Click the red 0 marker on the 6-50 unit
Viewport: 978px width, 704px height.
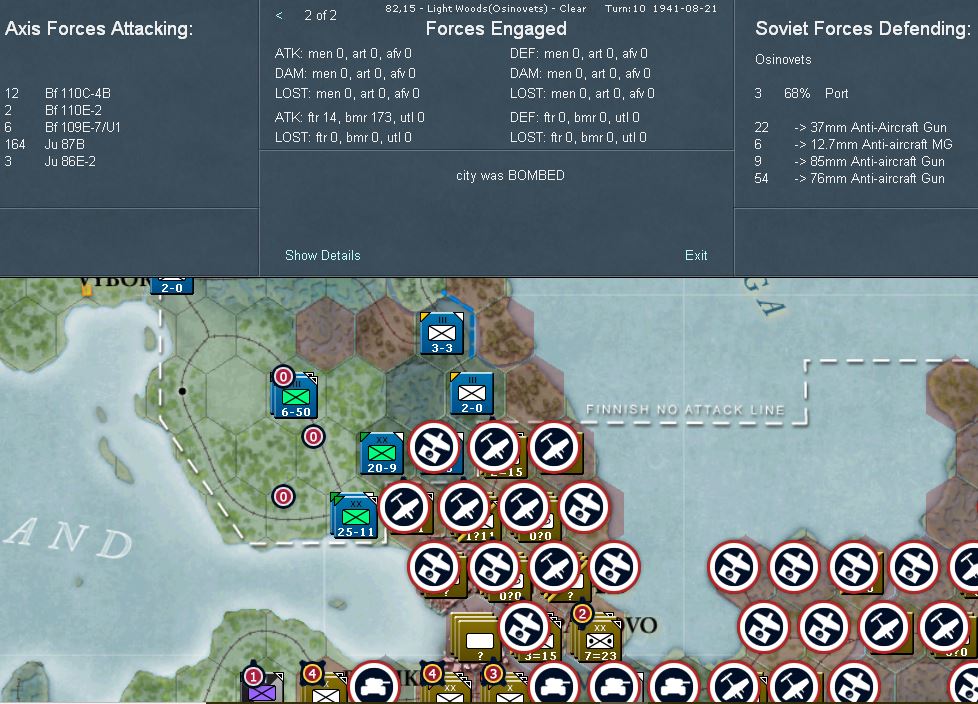point(283,377)
